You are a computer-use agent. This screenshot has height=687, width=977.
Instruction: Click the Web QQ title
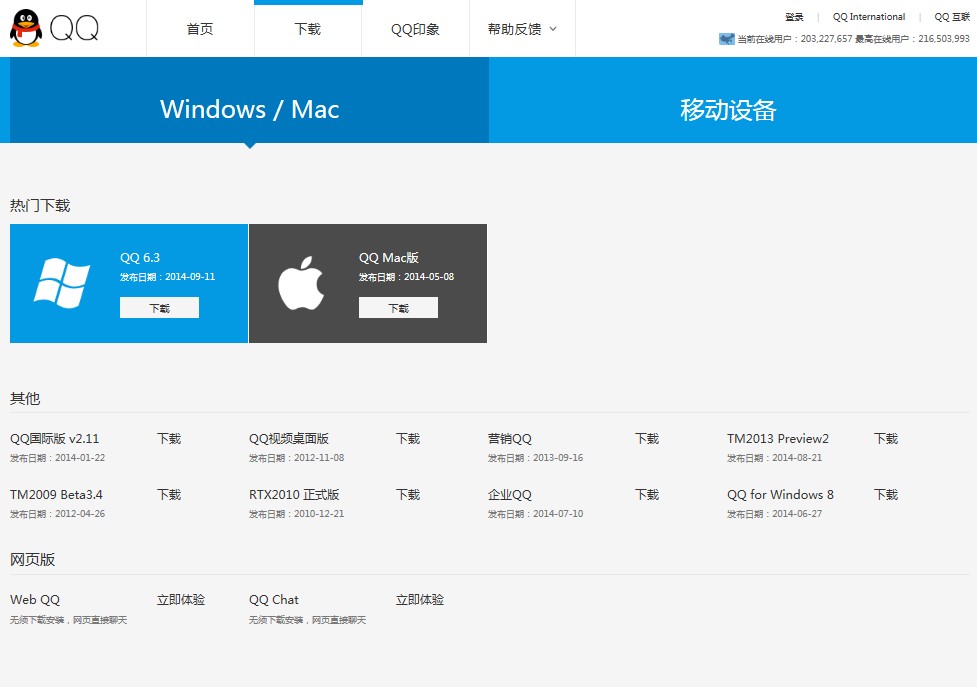pos(35,600)
